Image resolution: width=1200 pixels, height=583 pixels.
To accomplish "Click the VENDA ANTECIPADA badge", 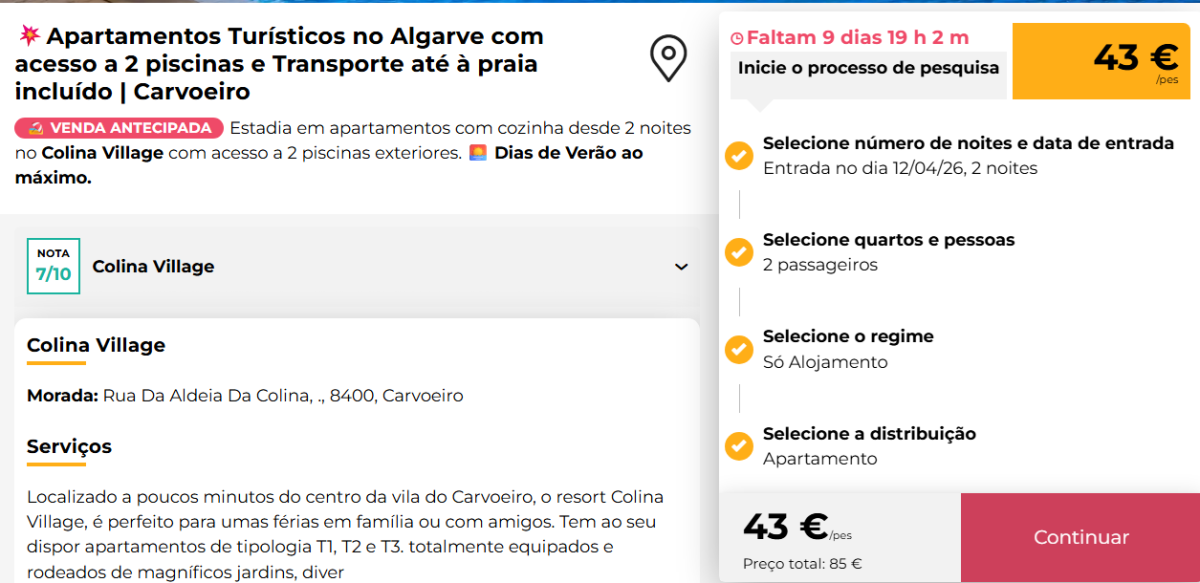I will point(119,128).
